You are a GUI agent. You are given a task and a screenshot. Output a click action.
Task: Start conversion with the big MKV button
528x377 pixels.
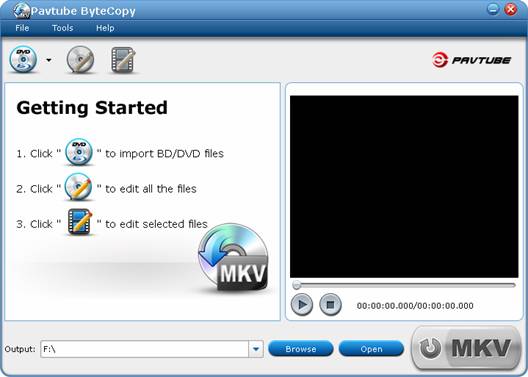[467, 348]
